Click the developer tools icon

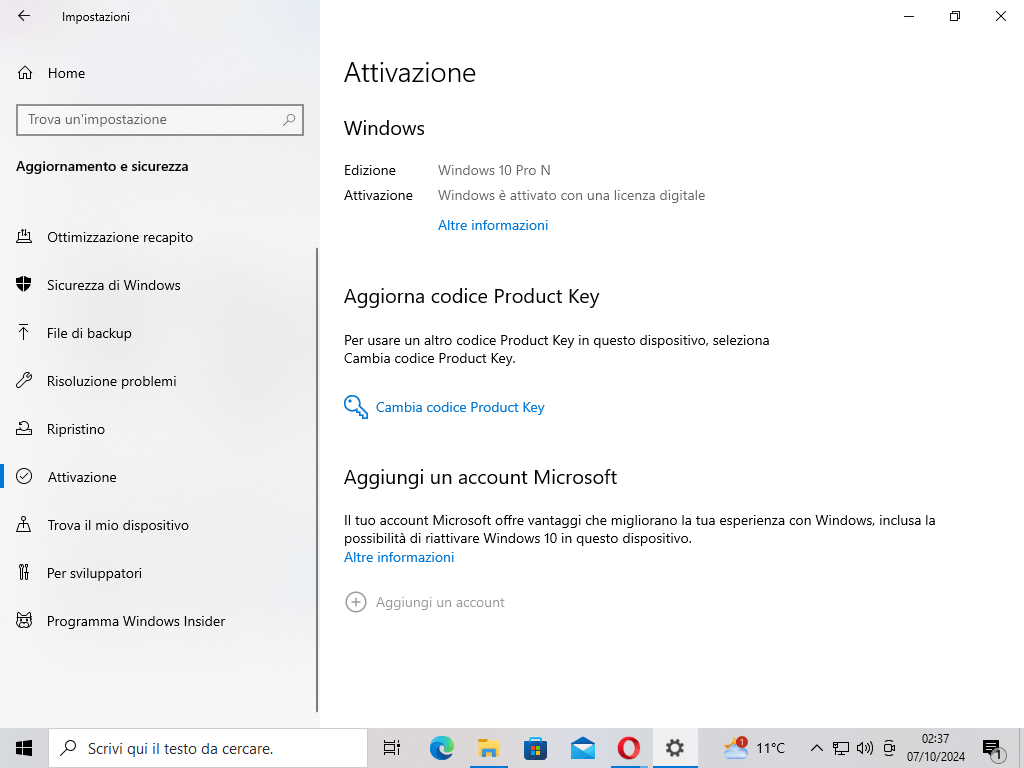pyautogui.click(x=24, y=572)
